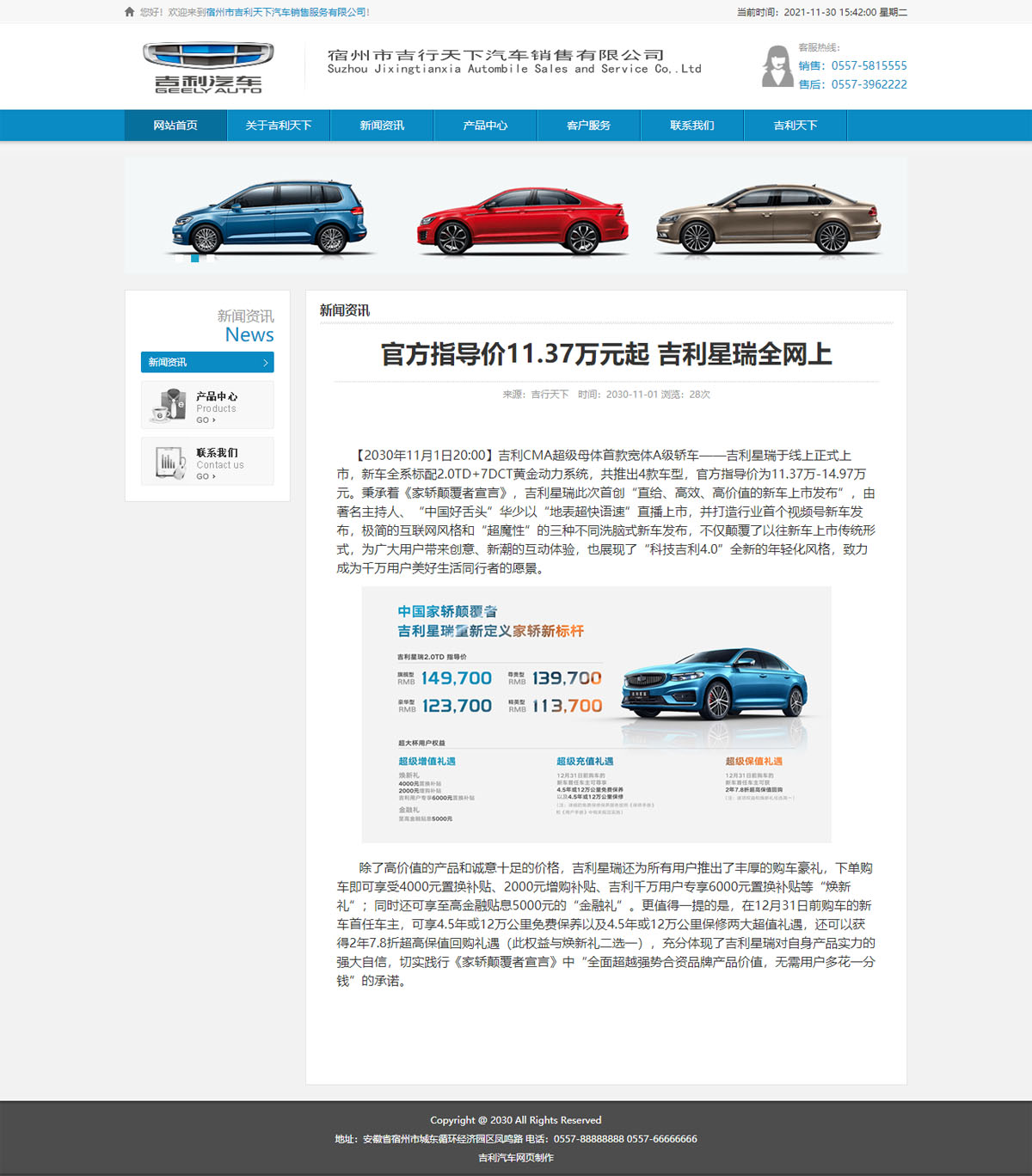
Task: Go to the 新闻资讯 navigation item
Action: click(x=382, y=126)
